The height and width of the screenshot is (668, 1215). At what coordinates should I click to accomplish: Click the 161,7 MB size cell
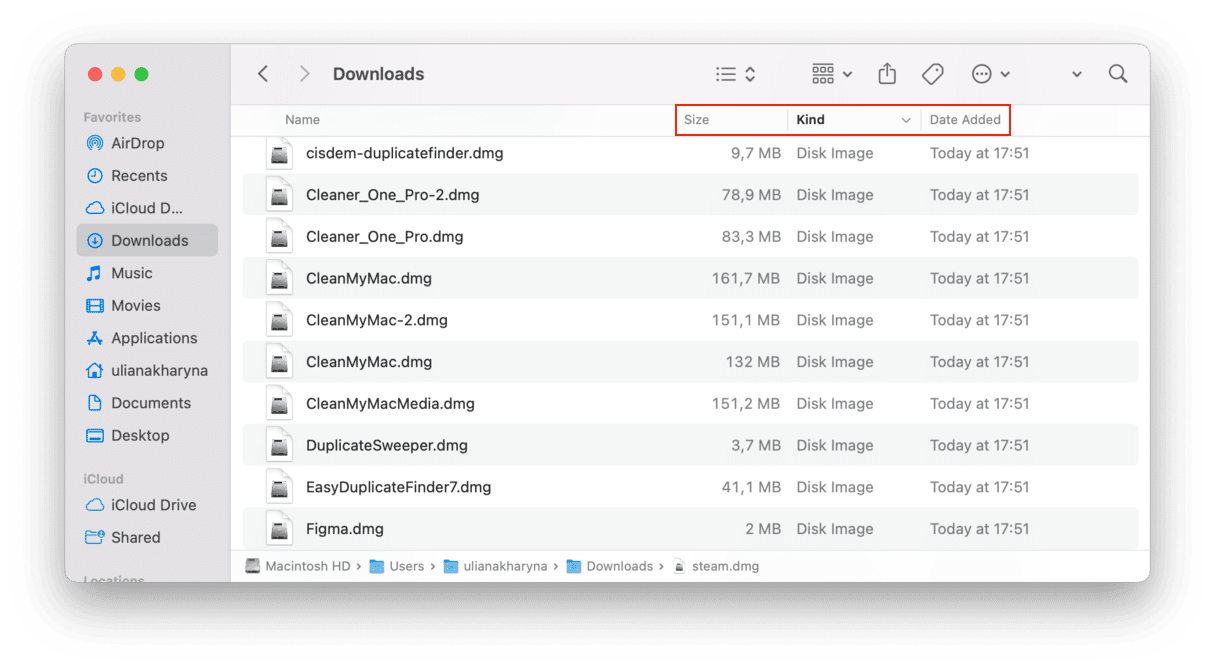(x=746, y=279)
